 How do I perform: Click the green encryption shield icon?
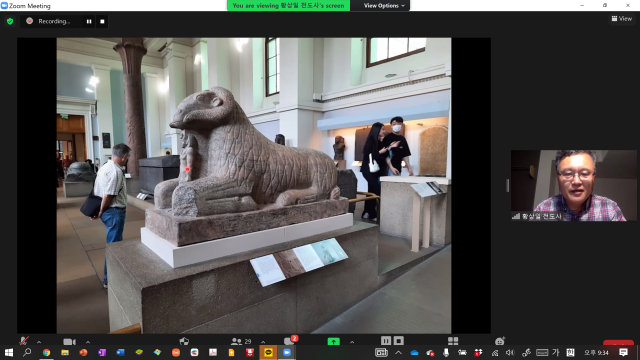tap(10, 21)
